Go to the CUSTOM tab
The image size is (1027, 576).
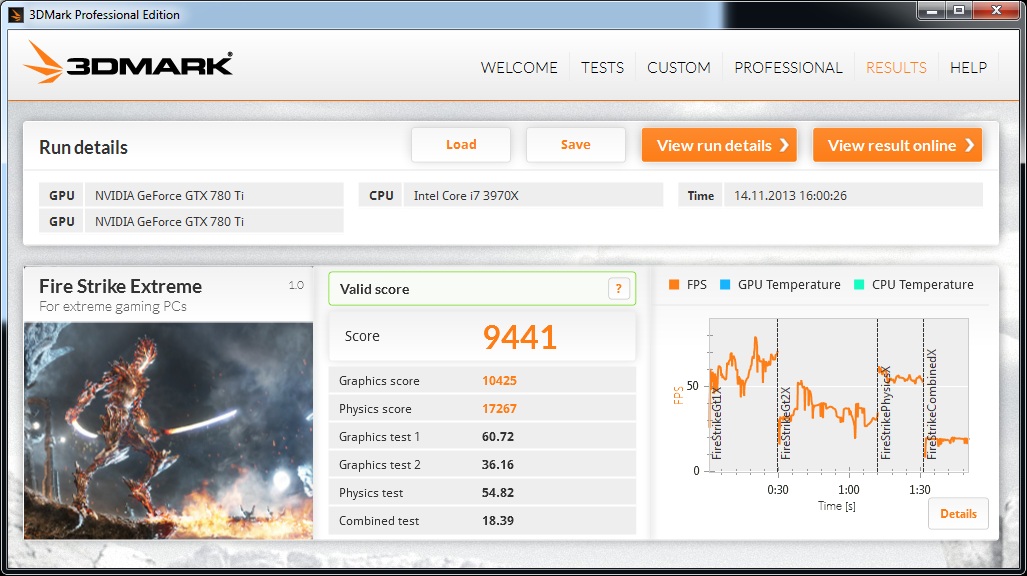[679, 67]
